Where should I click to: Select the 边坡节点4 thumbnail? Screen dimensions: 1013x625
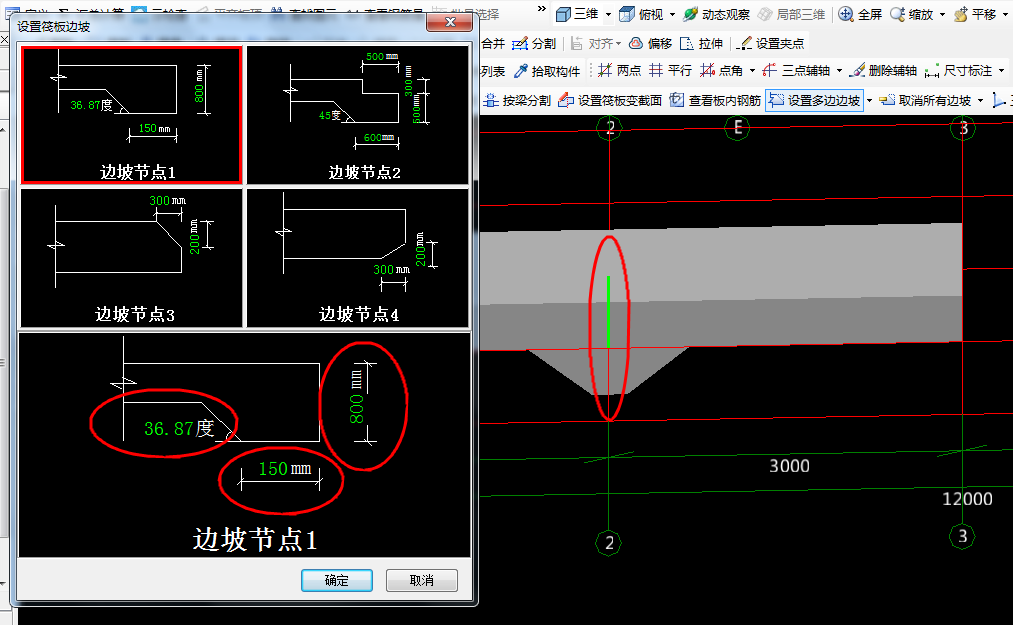click(x=358, y=258)
